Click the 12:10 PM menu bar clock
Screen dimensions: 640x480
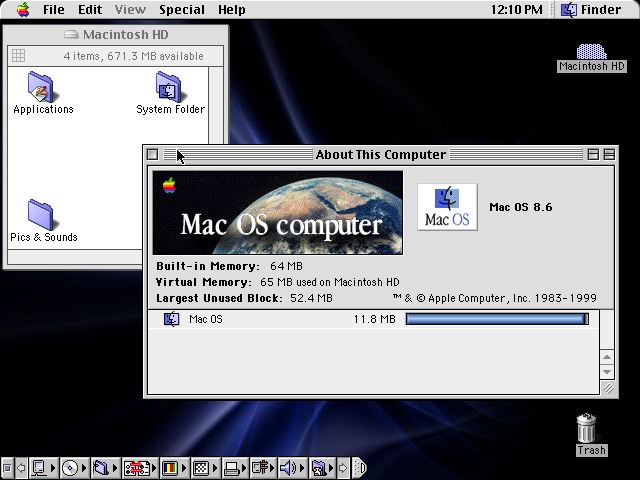point(516,9)
